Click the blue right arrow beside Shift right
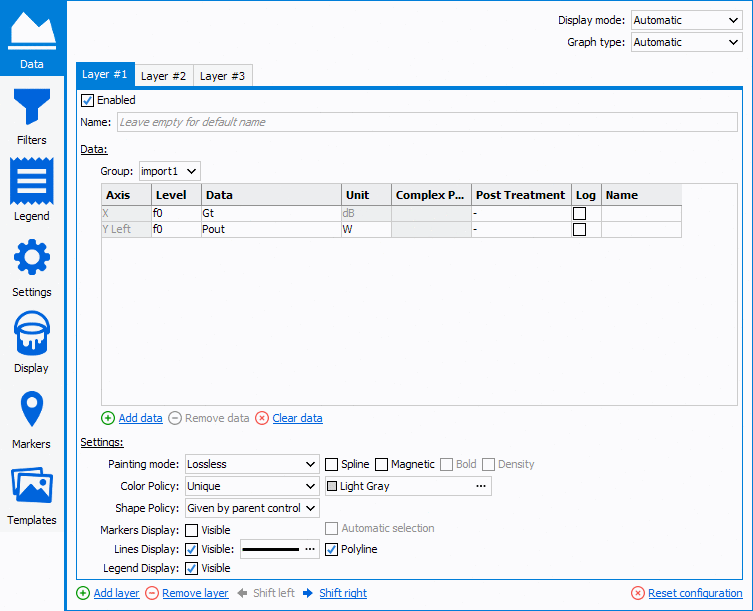Viewport: 753px width, 611px height. (308, 593)
